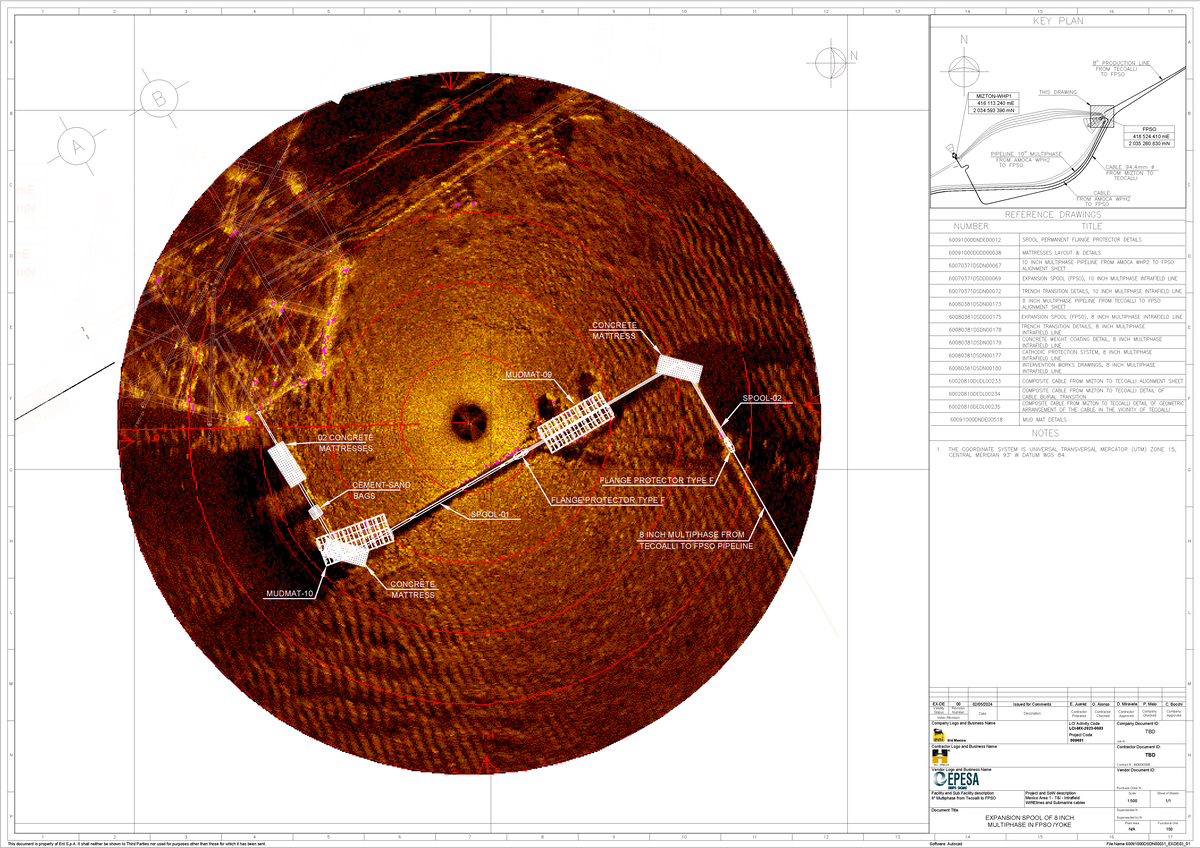Click the FPSO block symbol in the Key Plan
The width and height of the screenshot is (1200, 848).
[1102, 117]
